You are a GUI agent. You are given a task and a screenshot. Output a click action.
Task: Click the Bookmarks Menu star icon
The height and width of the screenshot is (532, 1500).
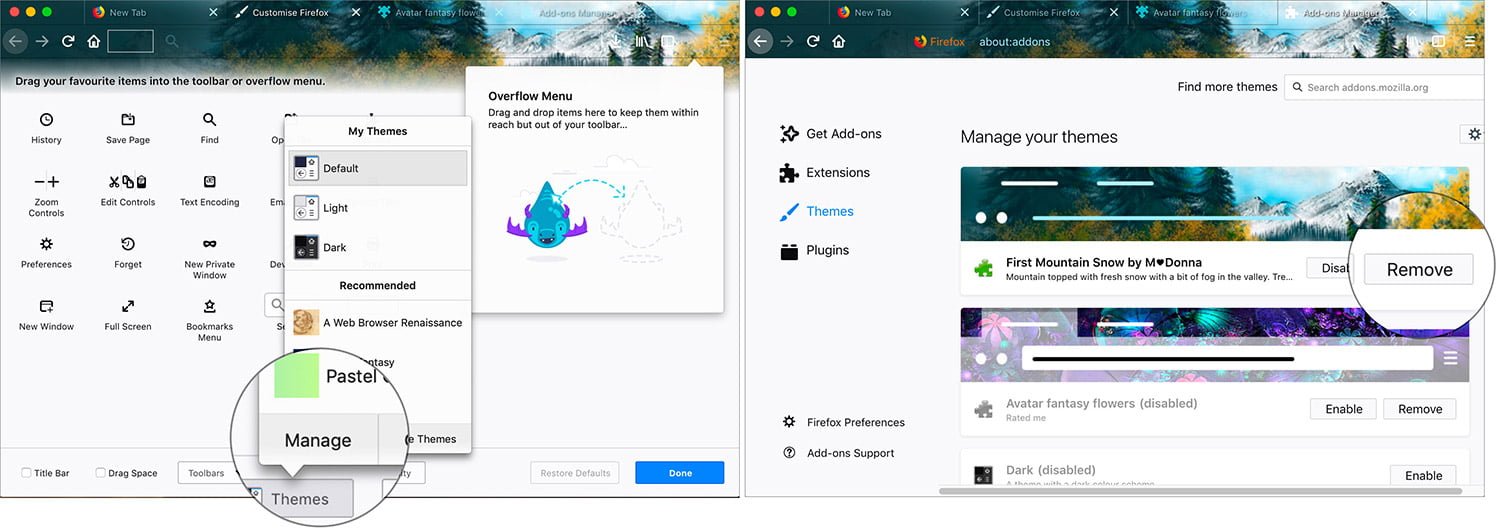click(210, 306)
